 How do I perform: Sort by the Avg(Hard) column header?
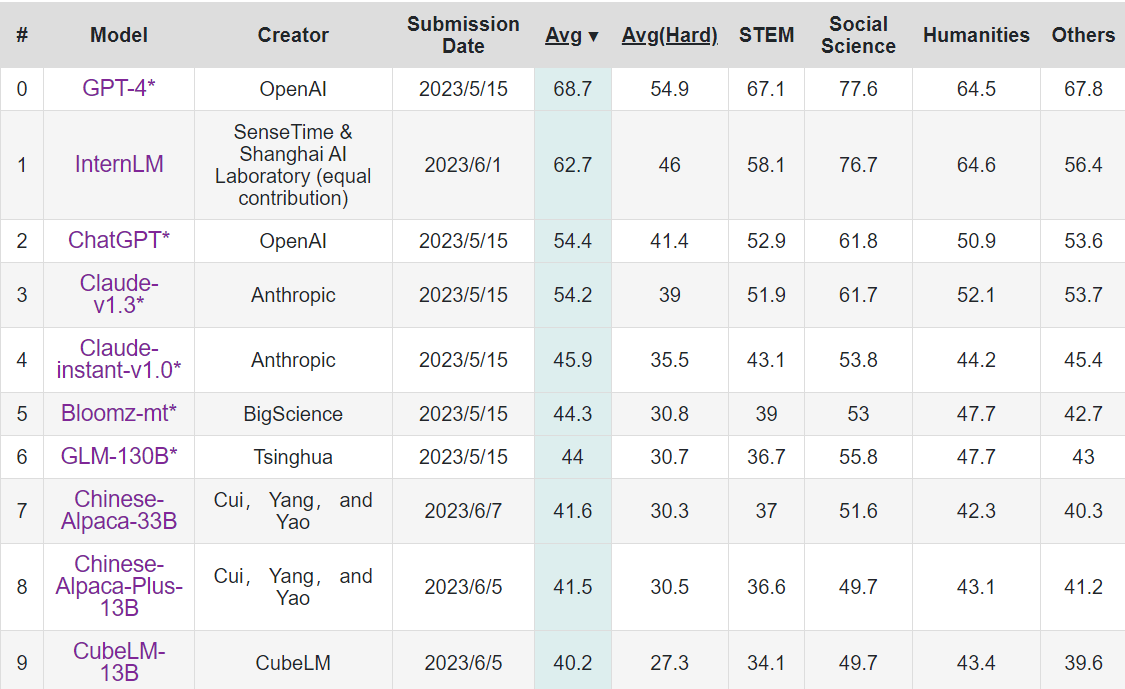669,35
